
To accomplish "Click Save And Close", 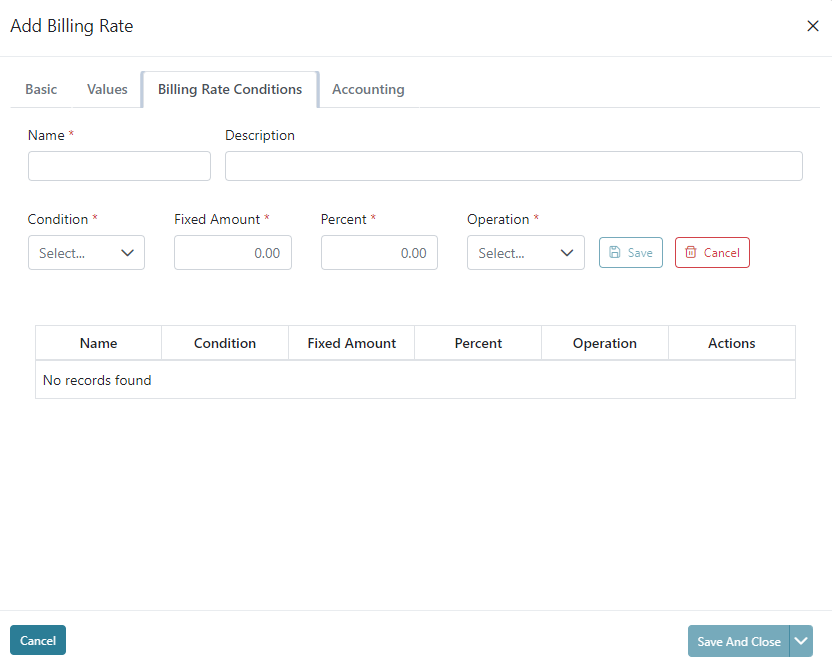I will pyautogui.click(x=739, y=641).
